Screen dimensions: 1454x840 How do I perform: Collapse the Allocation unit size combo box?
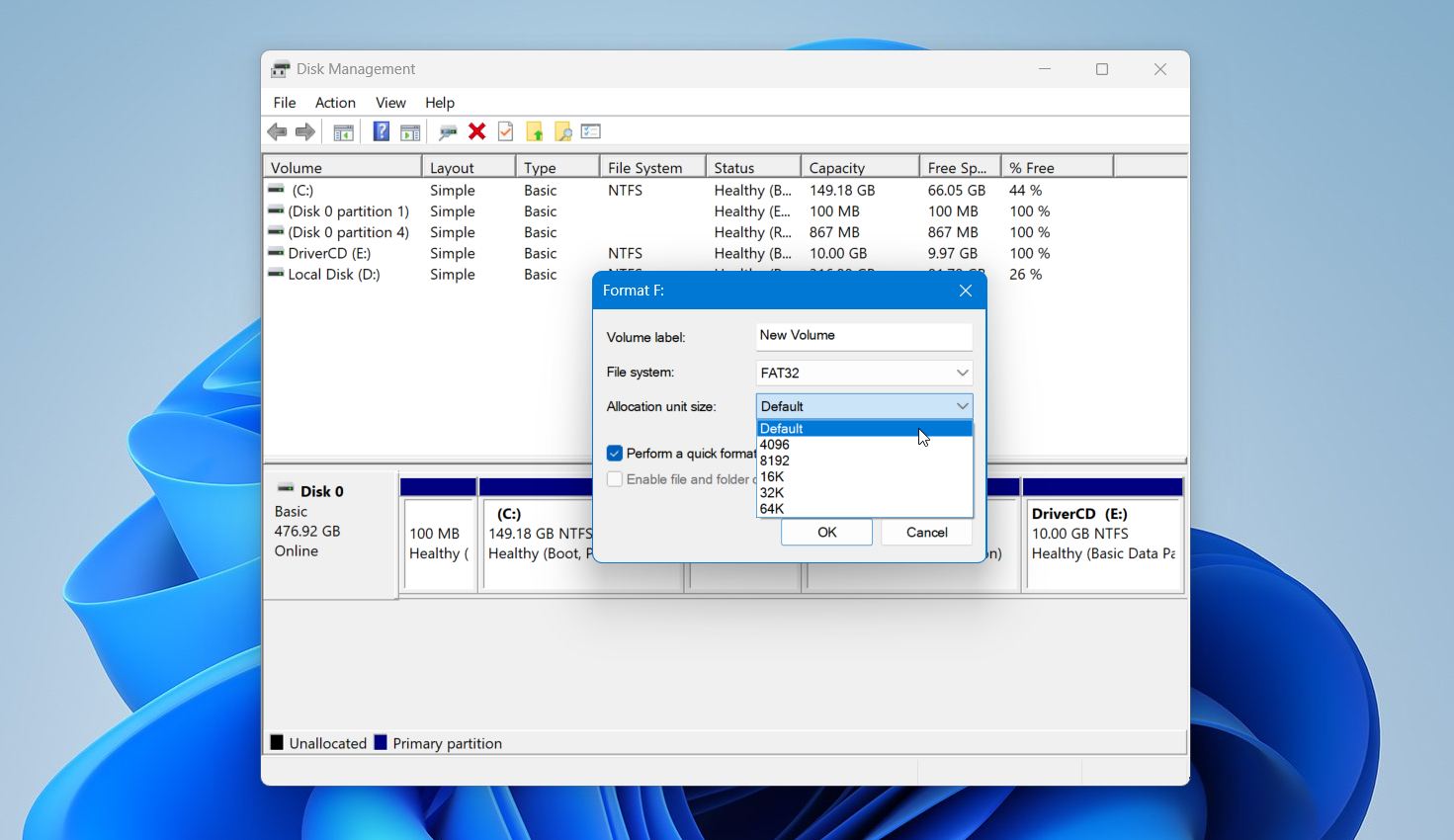(x=864, y=406)
